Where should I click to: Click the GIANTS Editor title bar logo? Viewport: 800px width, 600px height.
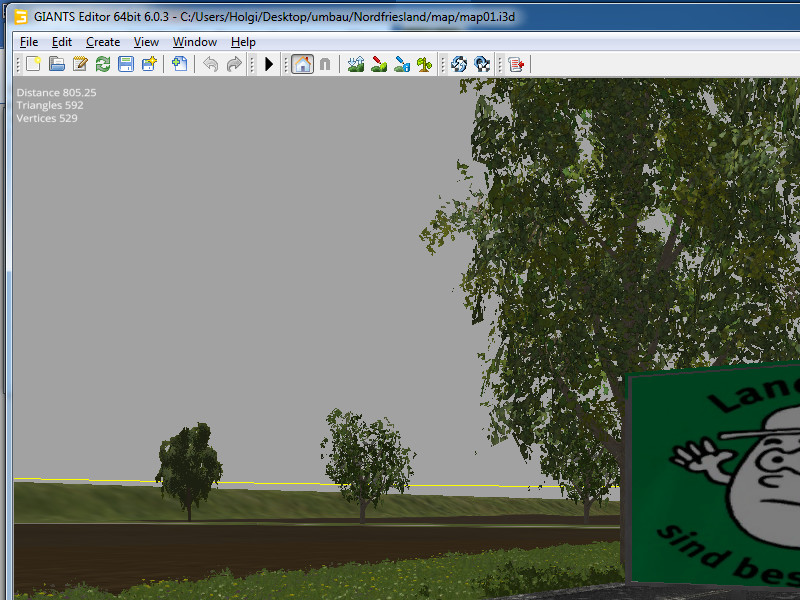click(x=20, y=17)
